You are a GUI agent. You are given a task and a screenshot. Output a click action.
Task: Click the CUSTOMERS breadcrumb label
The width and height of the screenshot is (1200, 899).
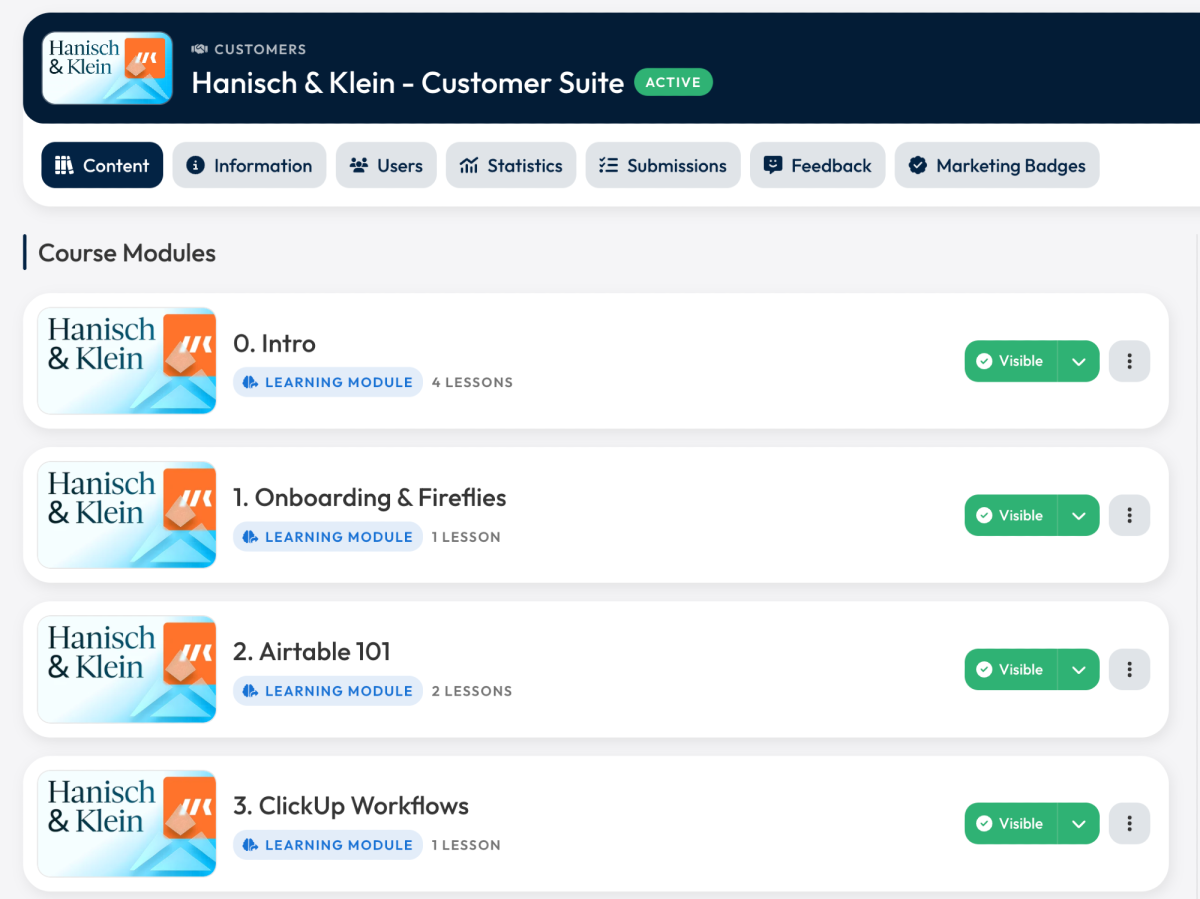(260, 49)
